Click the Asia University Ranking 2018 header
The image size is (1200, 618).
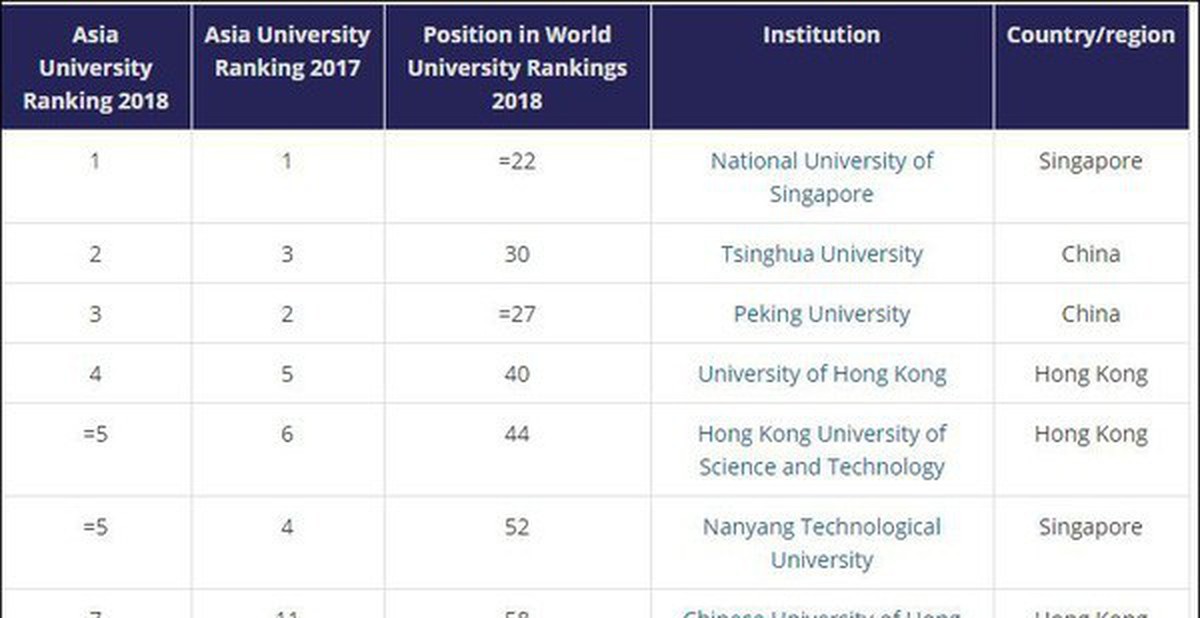[96, 67]
